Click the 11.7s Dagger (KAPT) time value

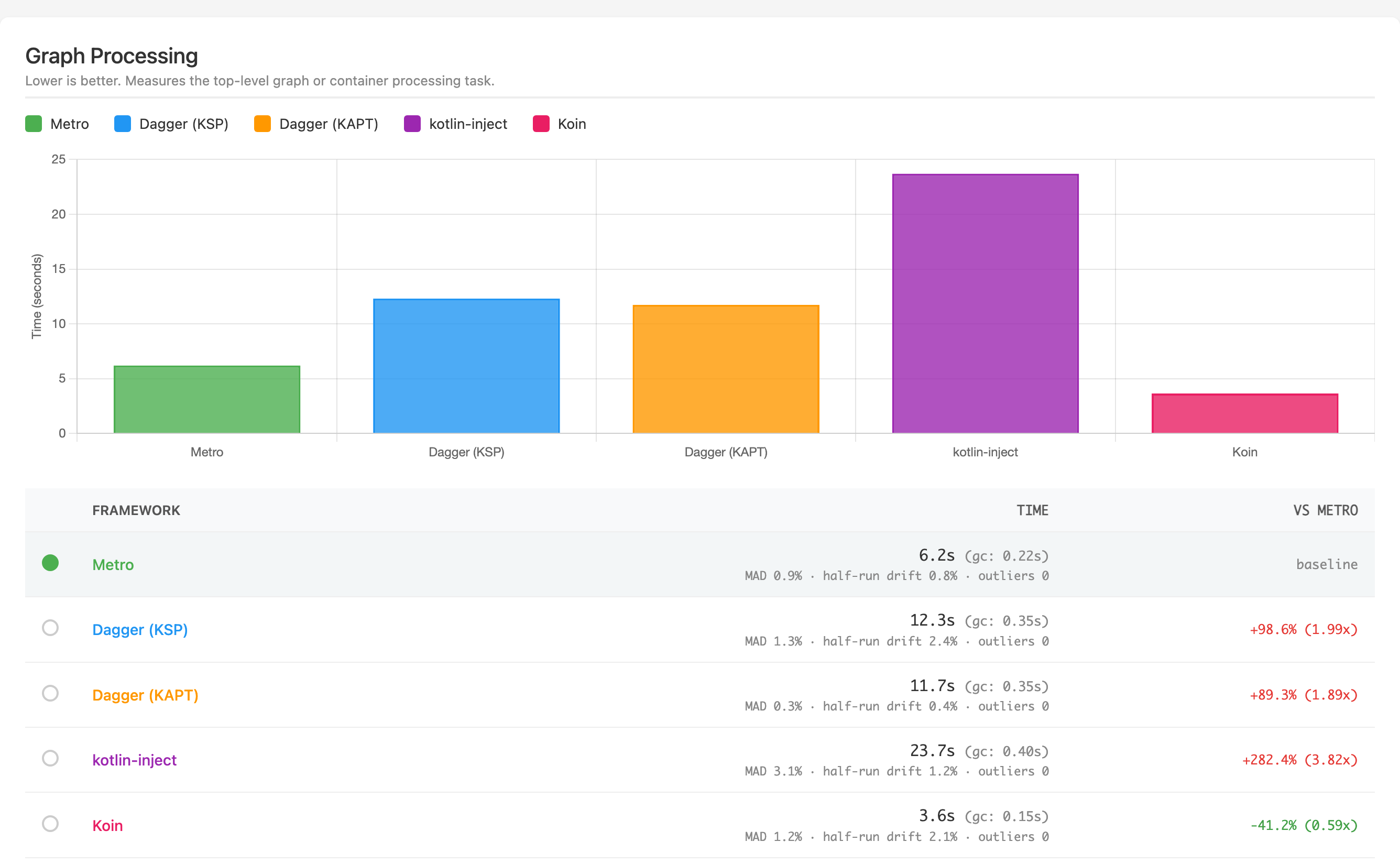coord(932,685)
